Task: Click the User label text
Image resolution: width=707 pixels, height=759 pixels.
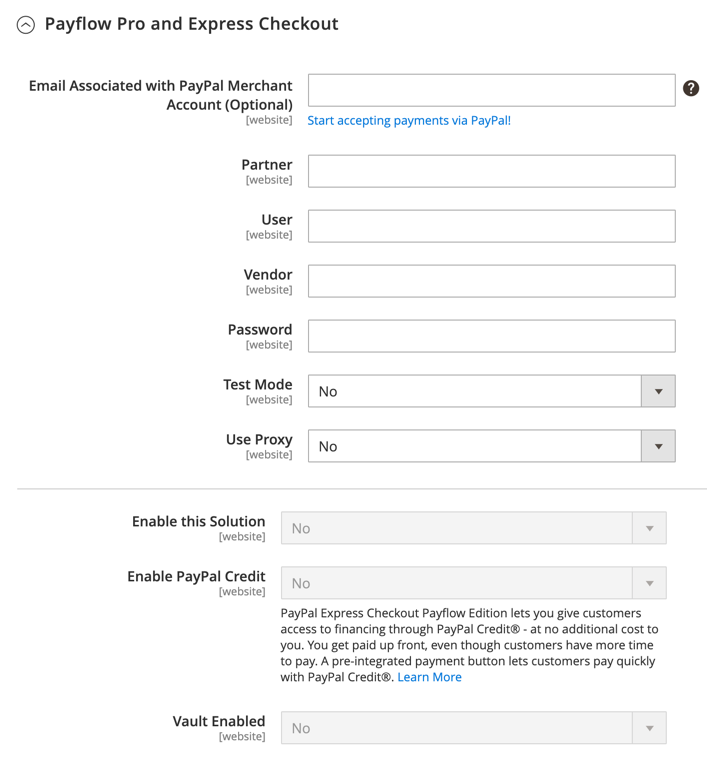Action: click(x=277, y=220)
